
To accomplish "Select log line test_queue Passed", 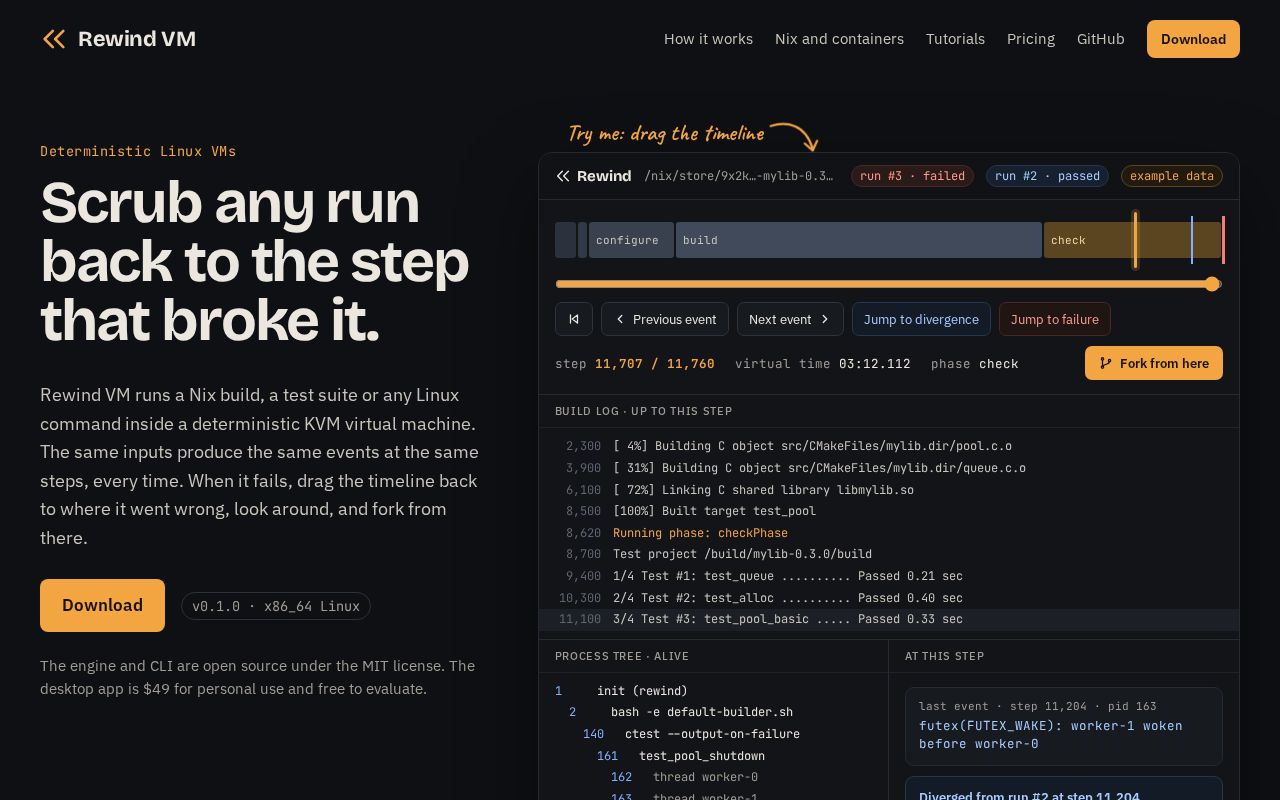I will [889, 576].
